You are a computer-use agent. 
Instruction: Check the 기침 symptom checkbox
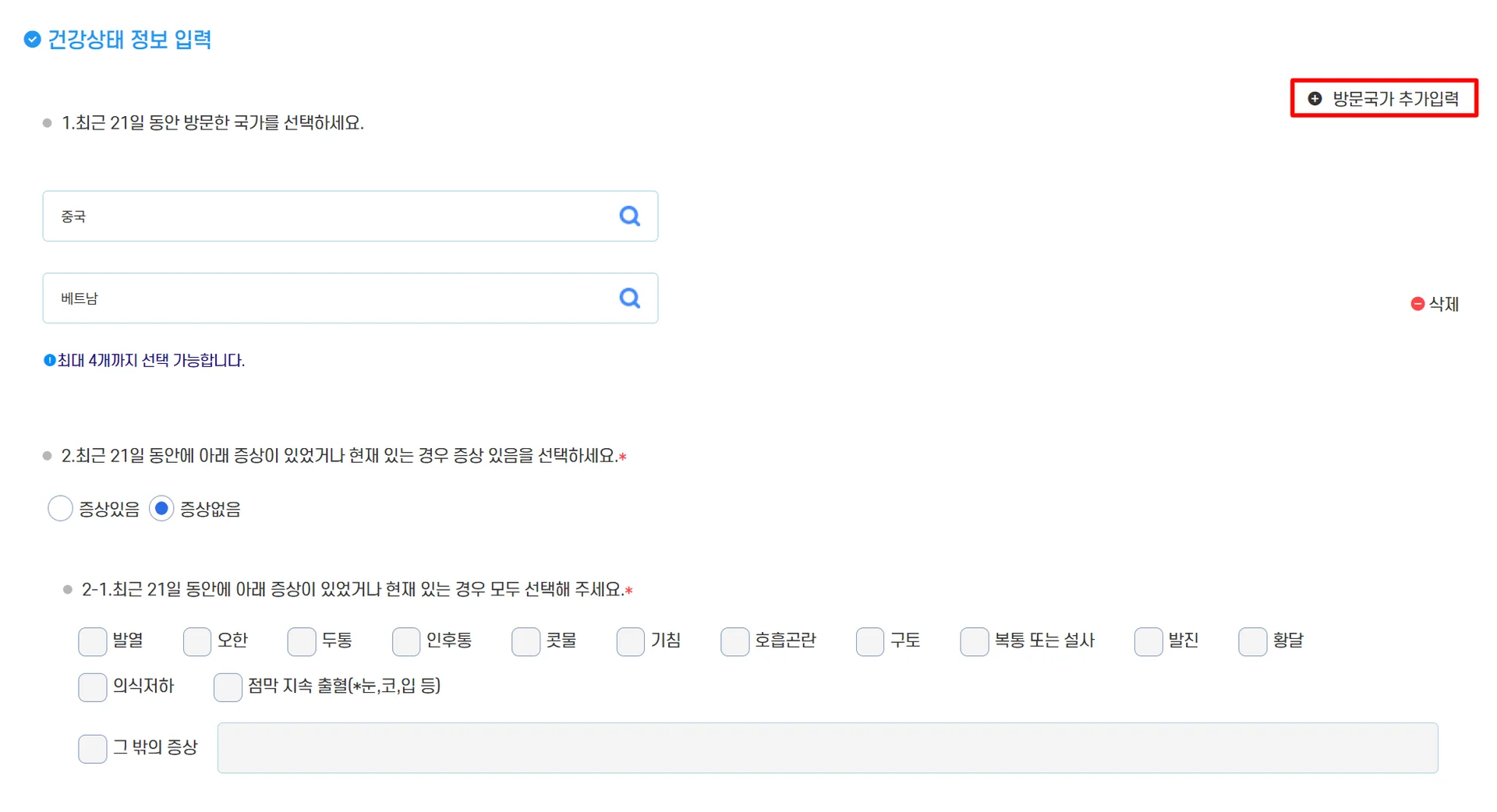click(x=630, y=641)
